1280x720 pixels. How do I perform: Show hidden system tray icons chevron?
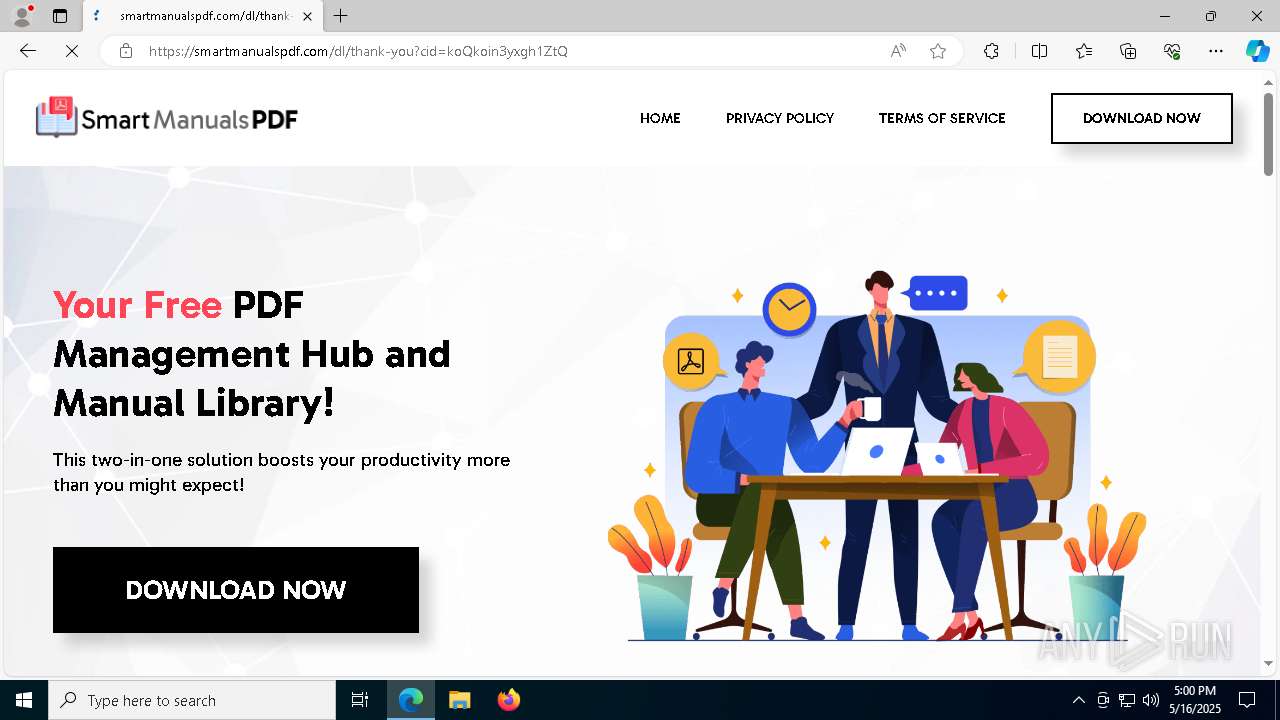tap(1078, 700)
